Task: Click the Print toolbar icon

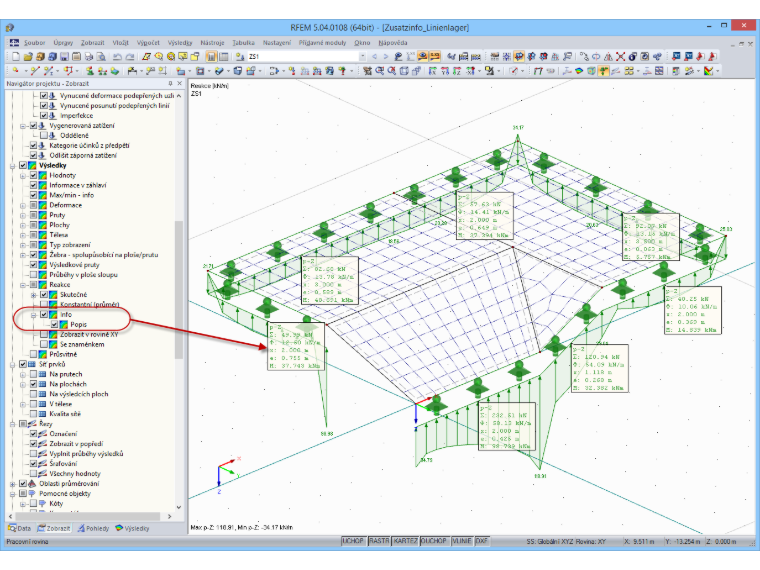Action: (89, 57)
